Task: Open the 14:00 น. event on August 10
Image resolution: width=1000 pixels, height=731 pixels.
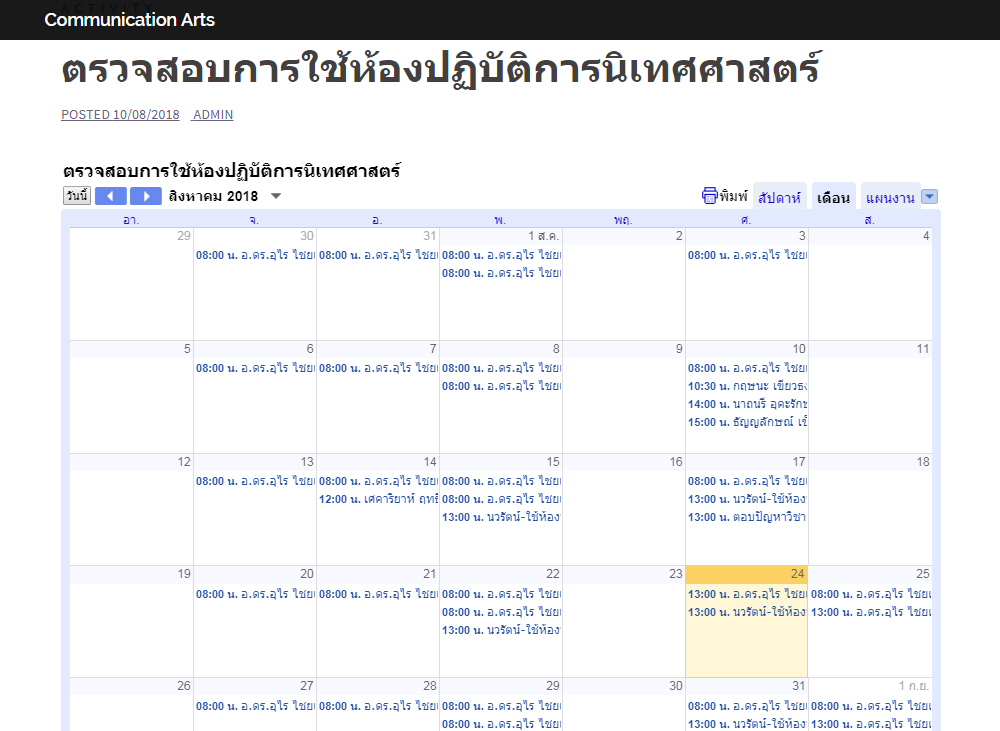Action: pos(747,404)
